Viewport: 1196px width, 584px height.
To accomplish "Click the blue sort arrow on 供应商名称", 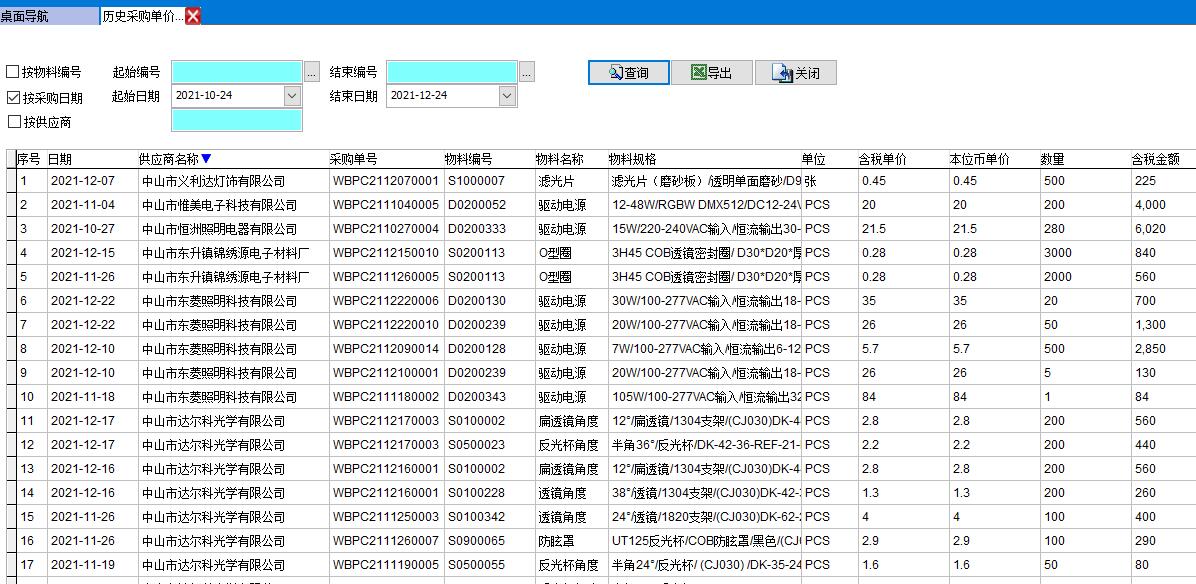I will (x=206, y=159).
